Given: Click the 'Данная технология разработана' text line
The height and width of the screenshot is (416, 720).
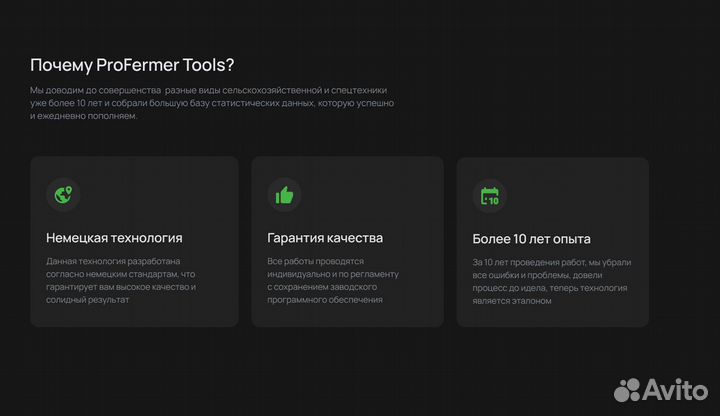Looking at the screenshot, I should [114, 261].
